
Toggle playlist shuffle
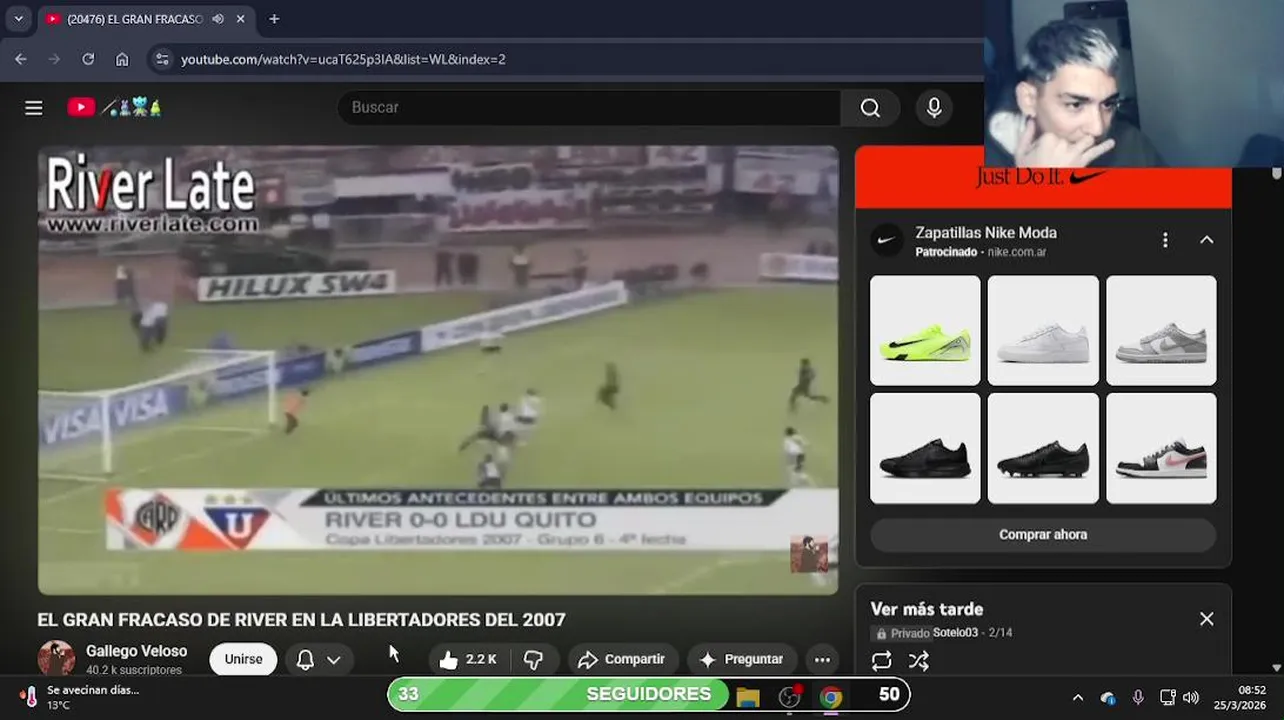919,661
